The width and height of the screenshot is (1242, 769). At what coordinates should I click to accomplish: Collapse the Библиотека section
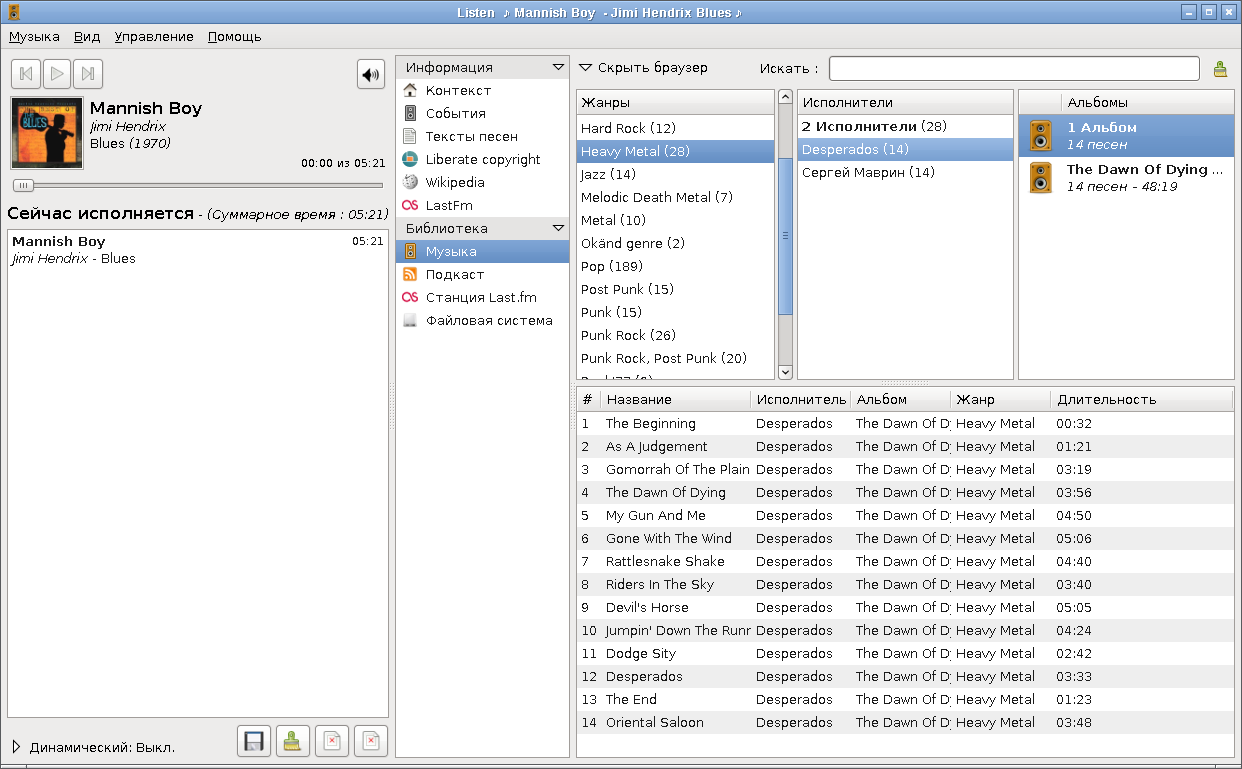pos(558,228)
